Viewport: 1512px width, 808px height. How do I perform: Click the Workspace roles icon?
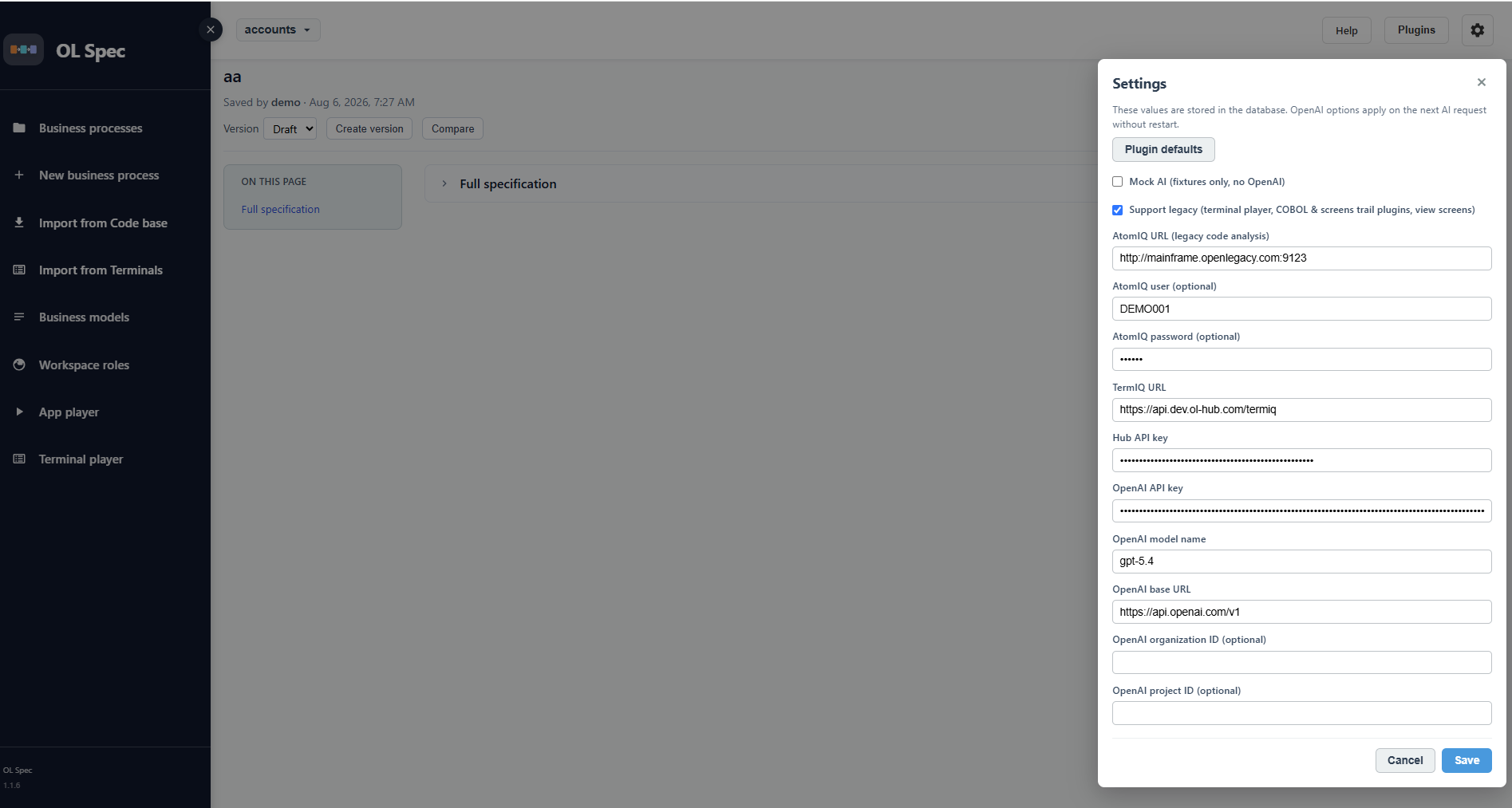(19, 365)
